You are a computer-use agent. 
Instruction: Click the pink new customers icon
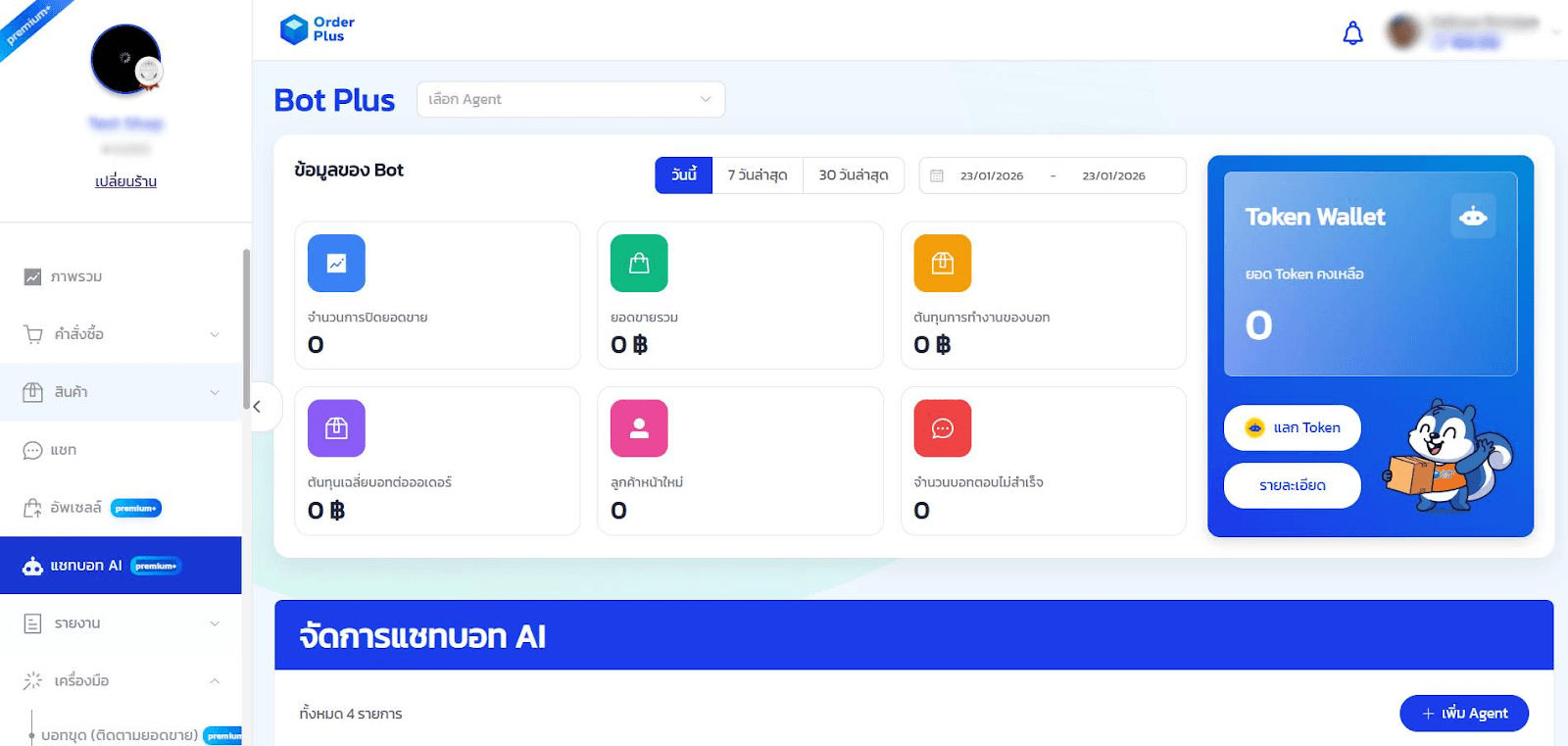(639, 428)
